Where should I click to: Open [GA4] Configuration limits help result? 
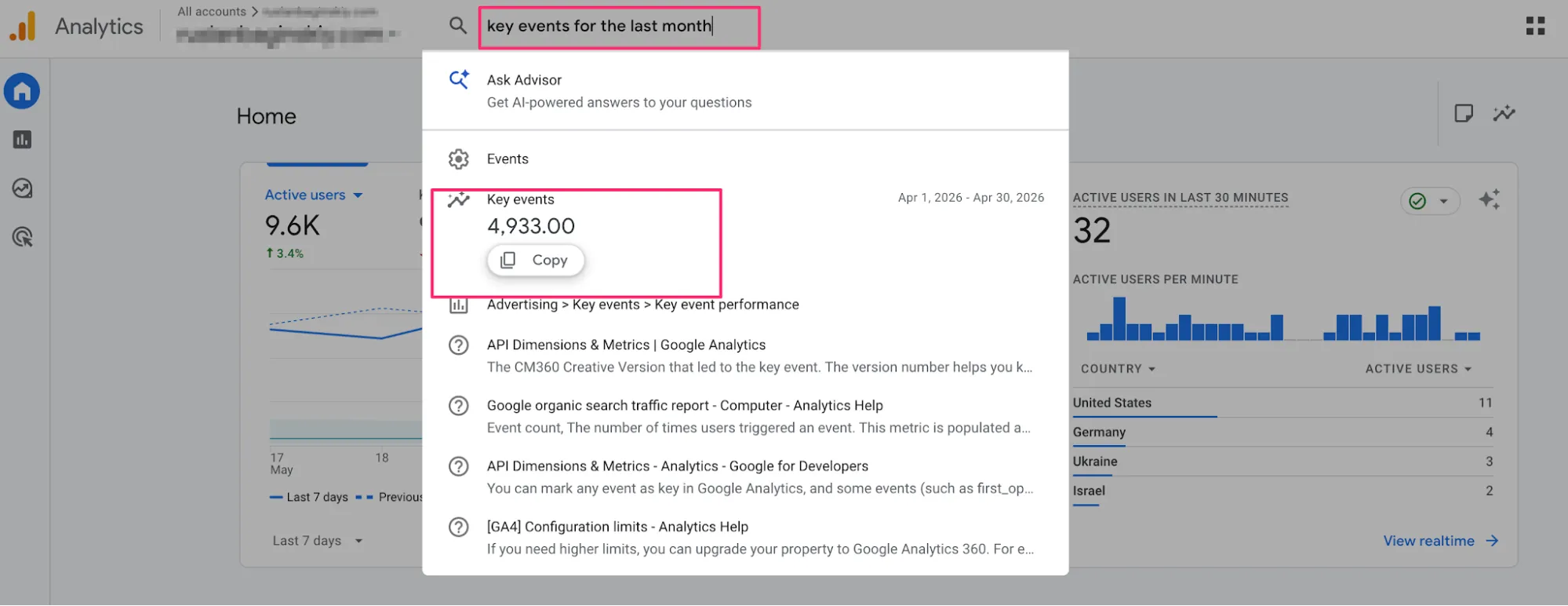[x=745, y=538]
